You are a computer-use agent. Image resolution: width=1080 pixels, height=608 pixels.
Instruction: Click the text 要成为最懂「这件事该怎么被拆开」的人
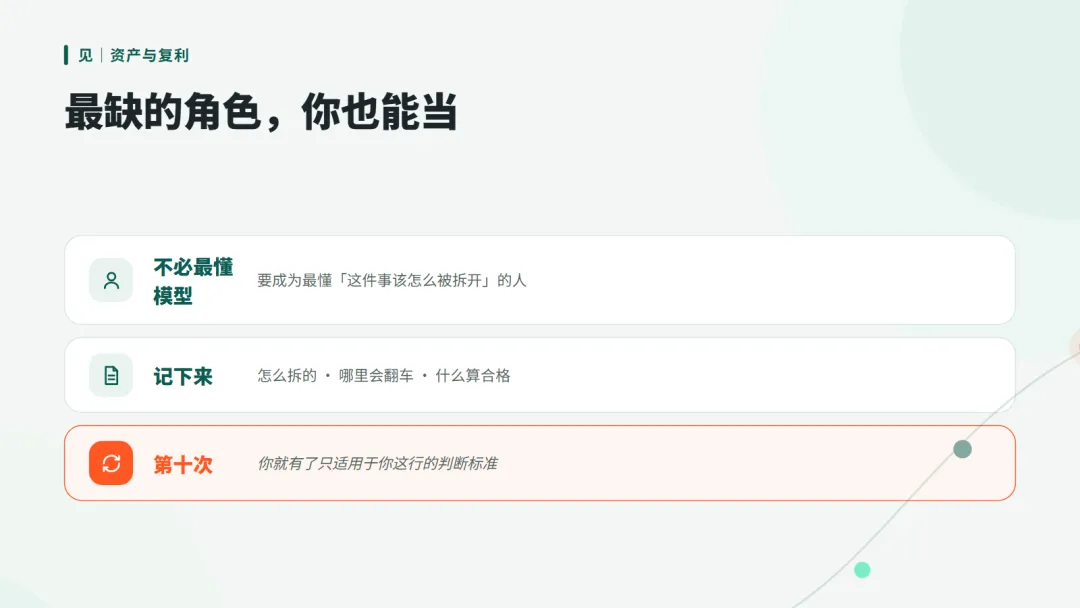[x=391, y=280]
